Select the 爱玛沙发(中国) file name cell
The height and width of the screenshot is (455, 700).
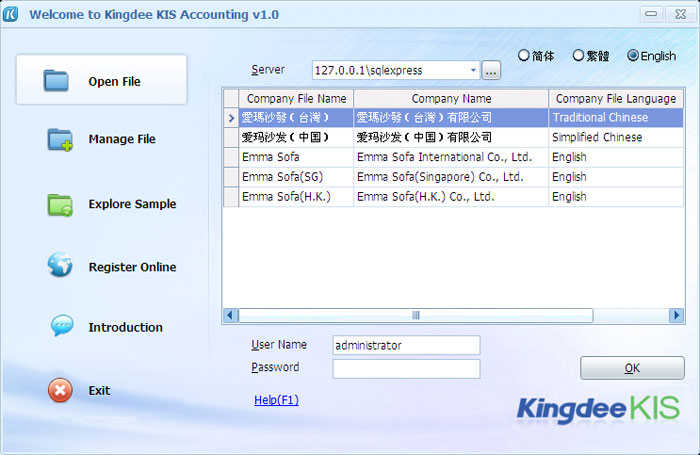tap(296, 138)
